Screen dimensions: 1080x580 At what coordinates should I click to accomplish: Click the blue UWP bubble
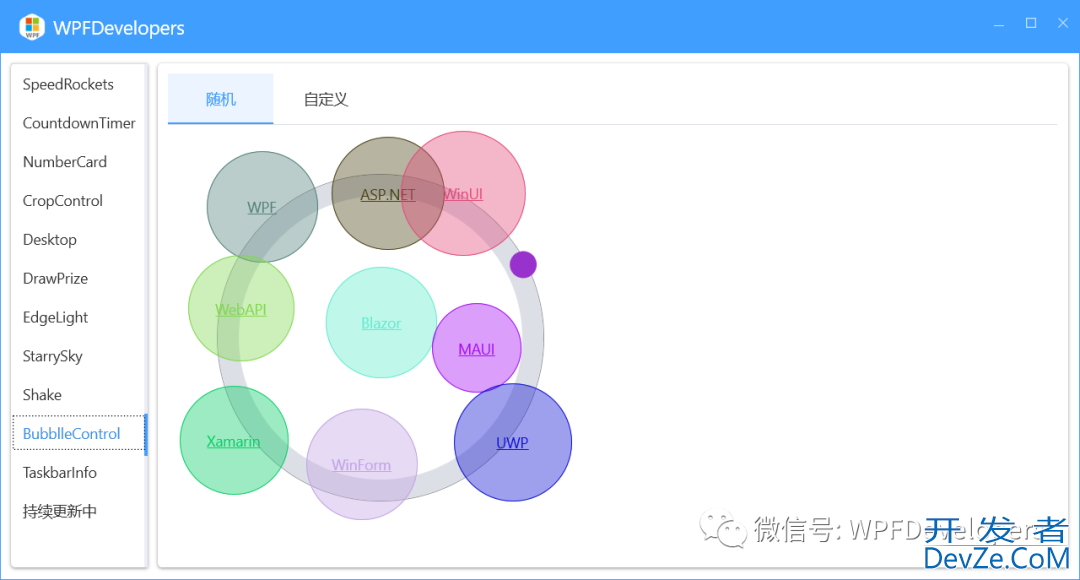point(512,442)
